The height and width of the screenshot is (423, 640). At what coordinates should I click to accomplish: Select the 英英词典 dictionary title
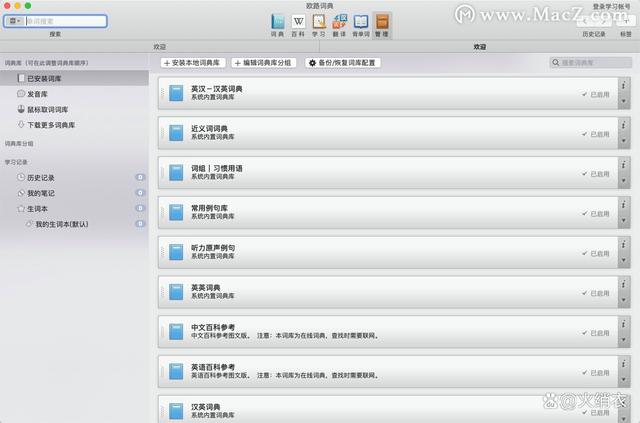[x=206, y=288]
